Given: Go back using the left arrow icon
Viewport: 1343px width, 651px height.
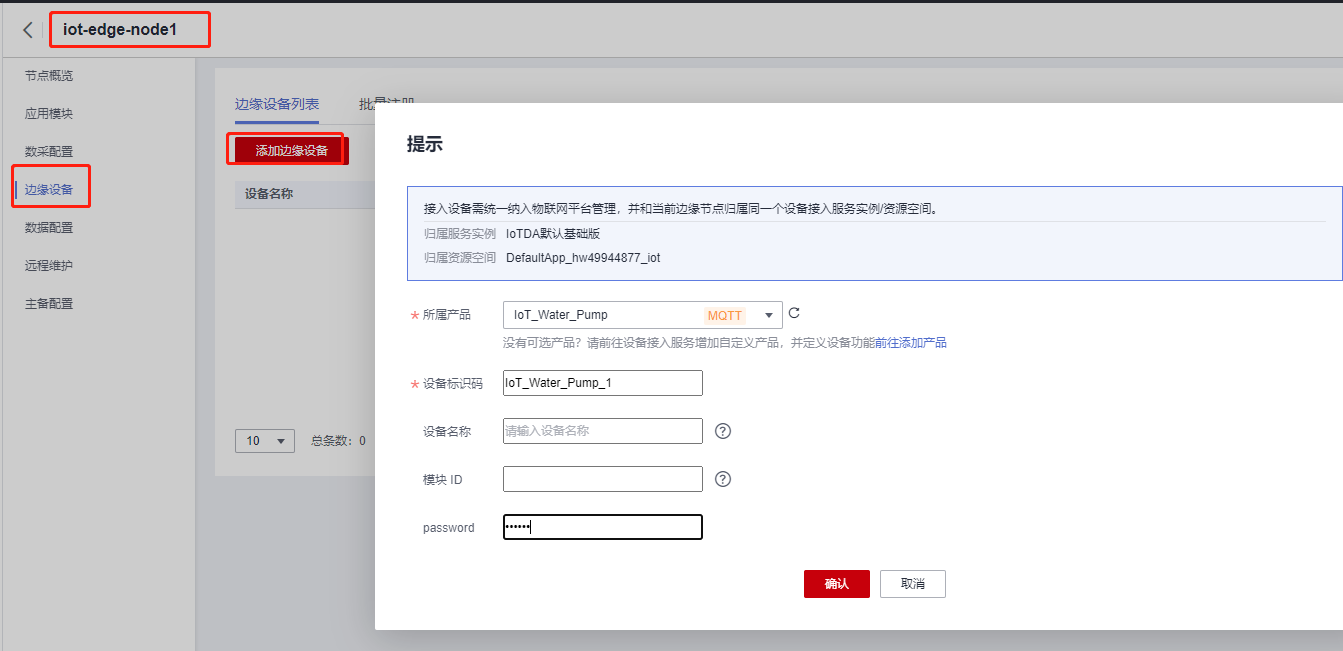Looking at the screenshot, I should (28, 30).
